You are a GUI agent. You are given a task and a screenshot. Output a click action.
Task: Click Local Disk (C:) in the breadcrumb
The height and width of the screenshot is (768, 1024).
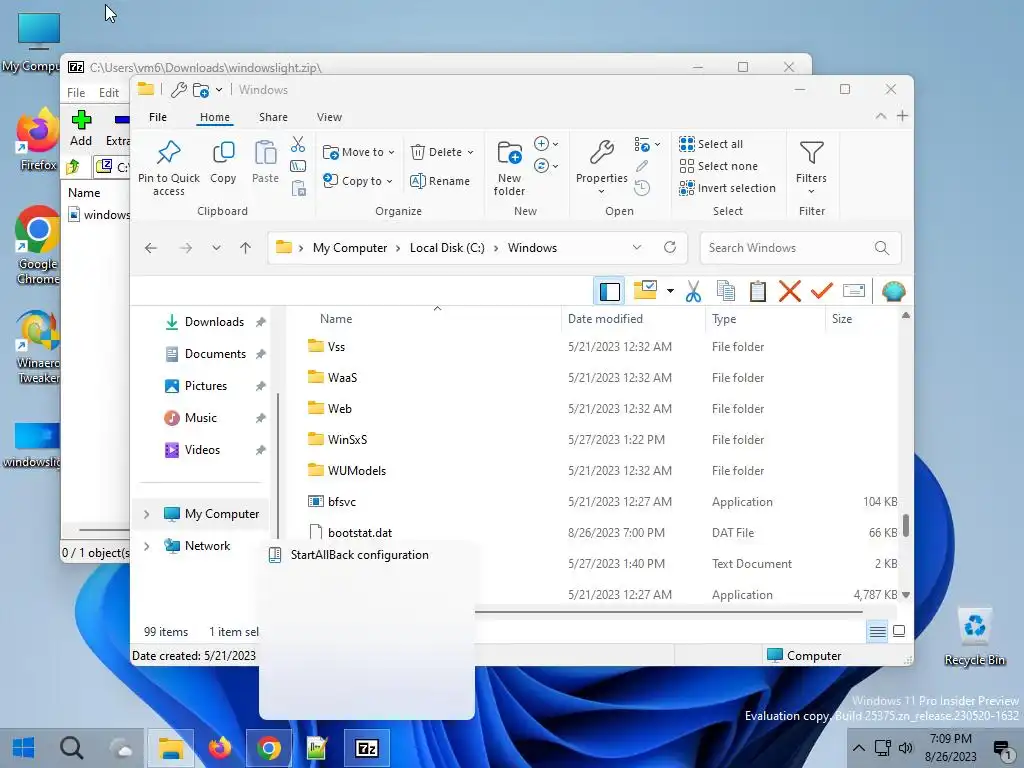point(447,248)
